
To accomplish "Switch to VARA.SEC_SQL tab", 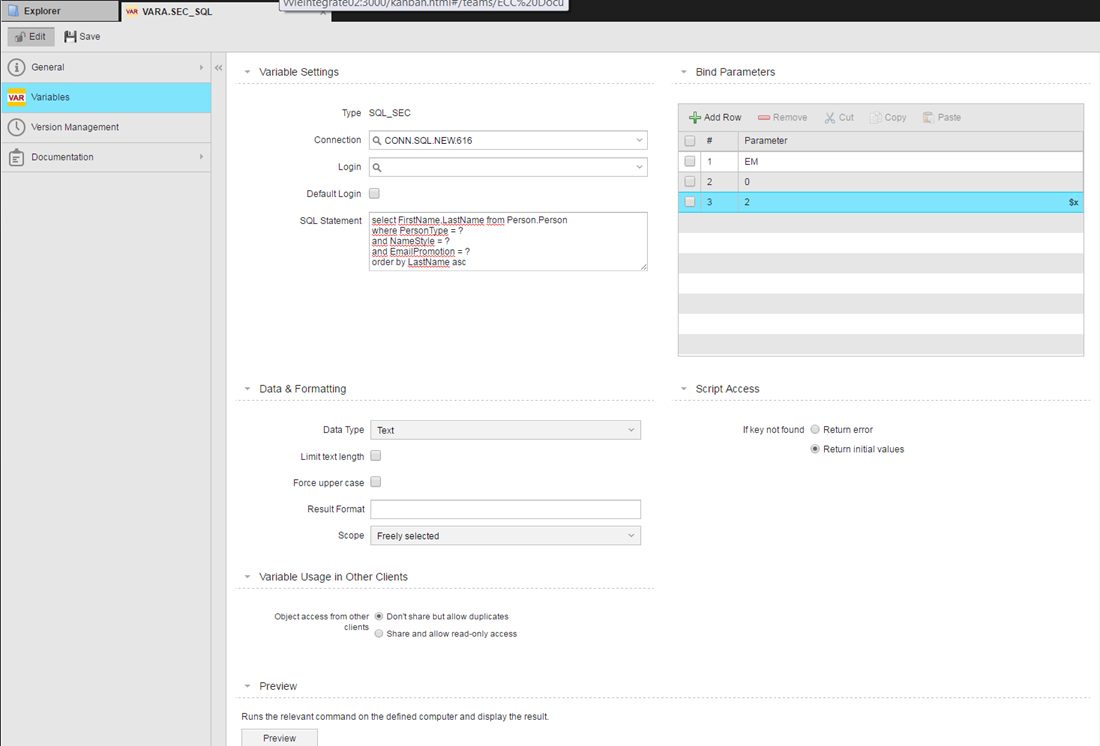I will [224, 11].
